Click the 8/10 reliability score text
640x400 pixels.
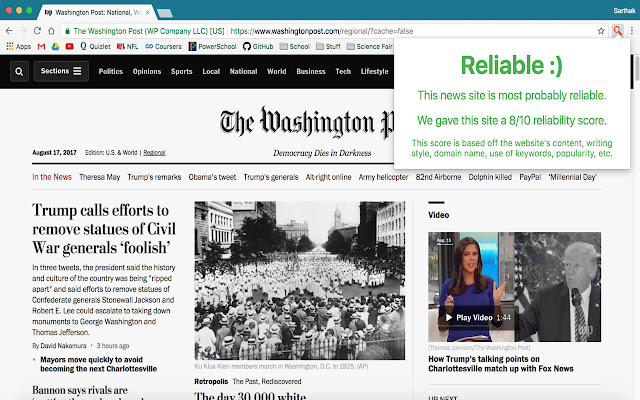point(511,120)
